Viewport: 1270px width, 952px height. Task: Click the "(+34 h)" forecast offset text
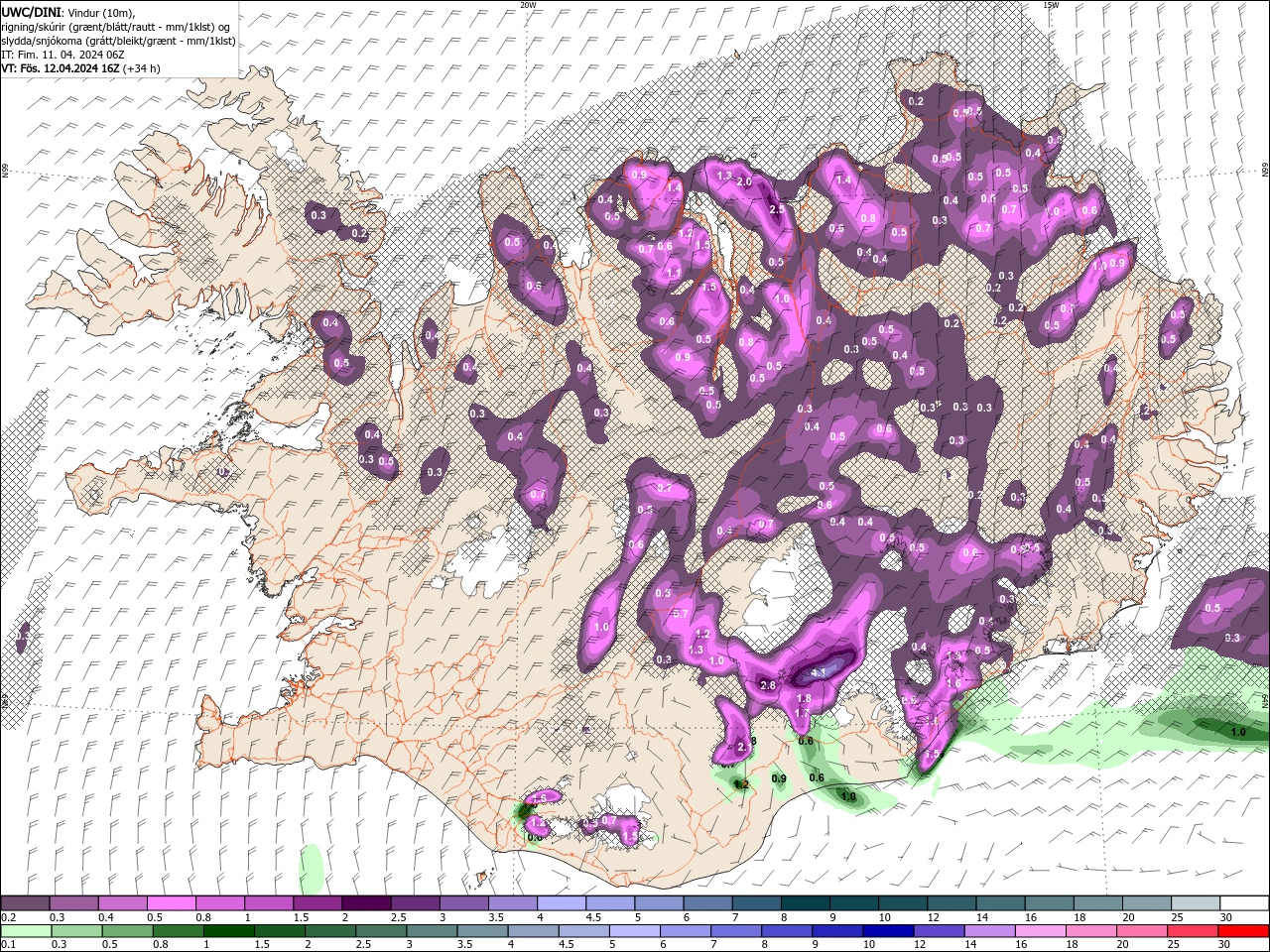point(142,68)
